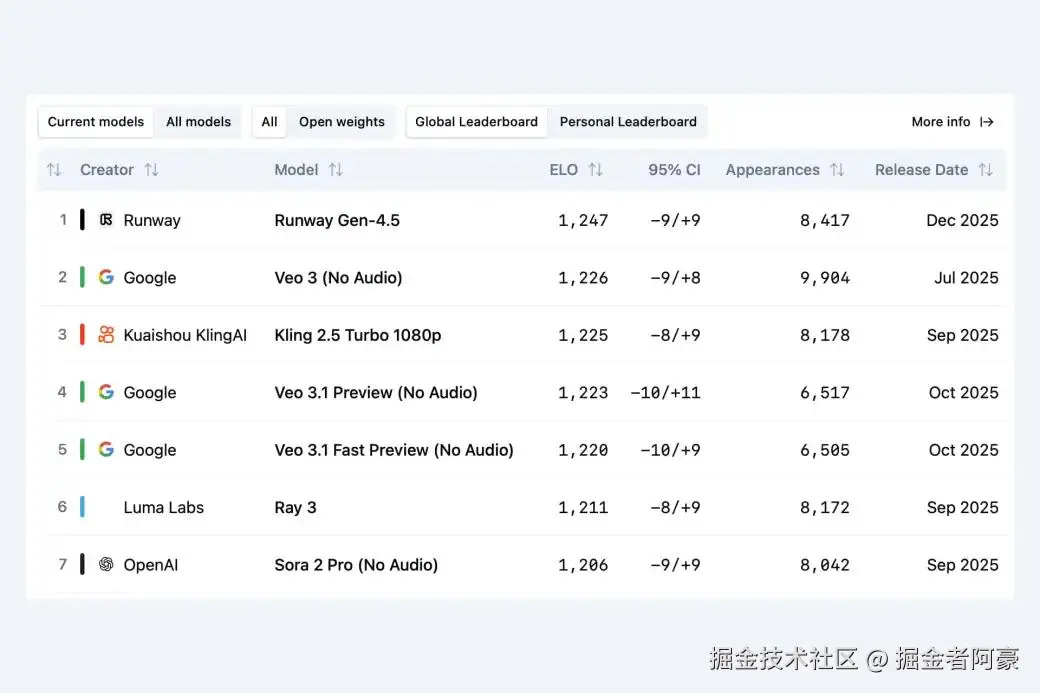Switch to All models tab
This screenshot has height=693, width=1040.
pos(198,122)
